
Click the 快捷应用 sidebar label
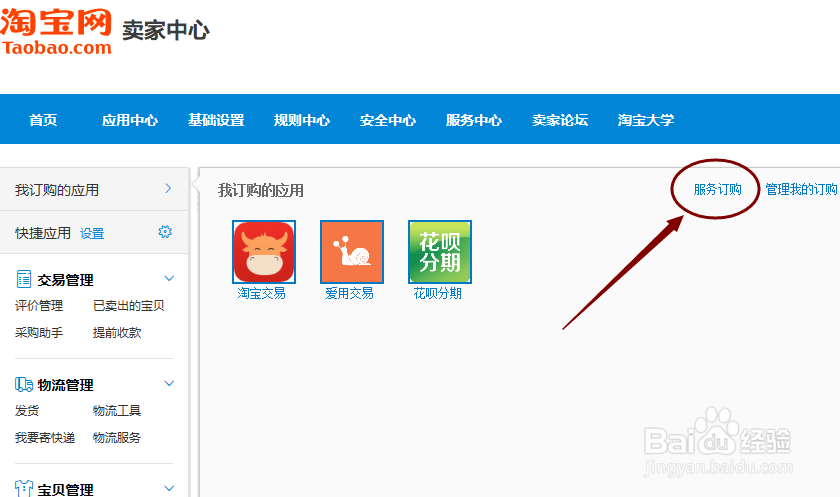43,233
